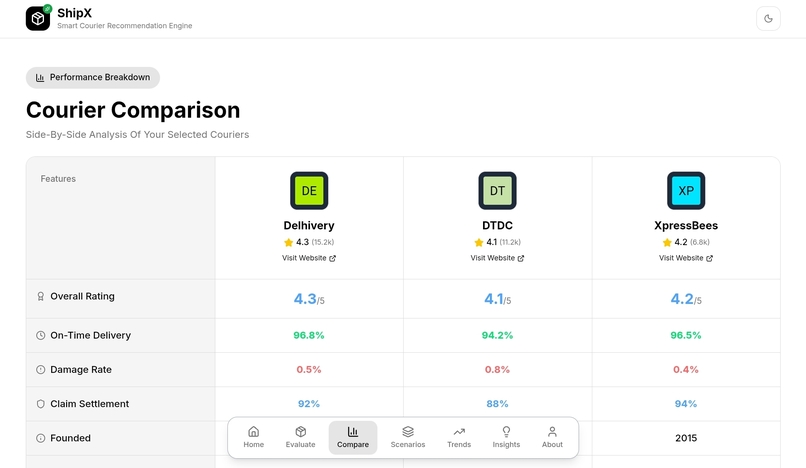Click the clock icon beside On-Time Delivery

coord(41,335)
